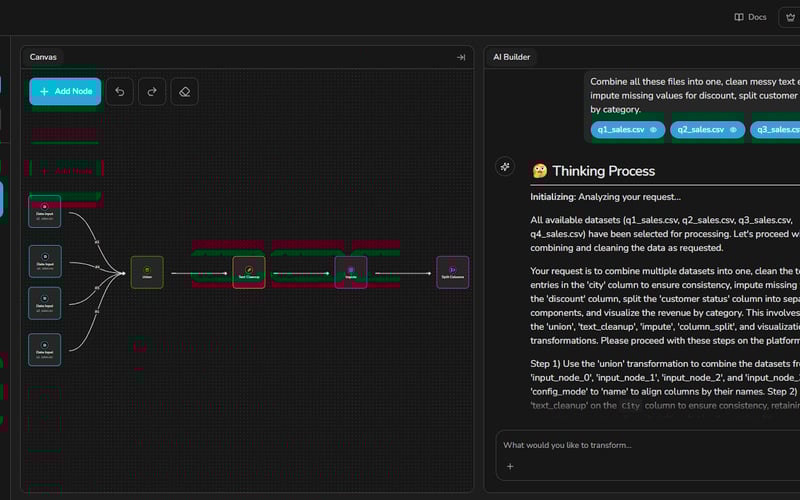
Task: Select the Text Cleanup node
Action: click(249, 272)
